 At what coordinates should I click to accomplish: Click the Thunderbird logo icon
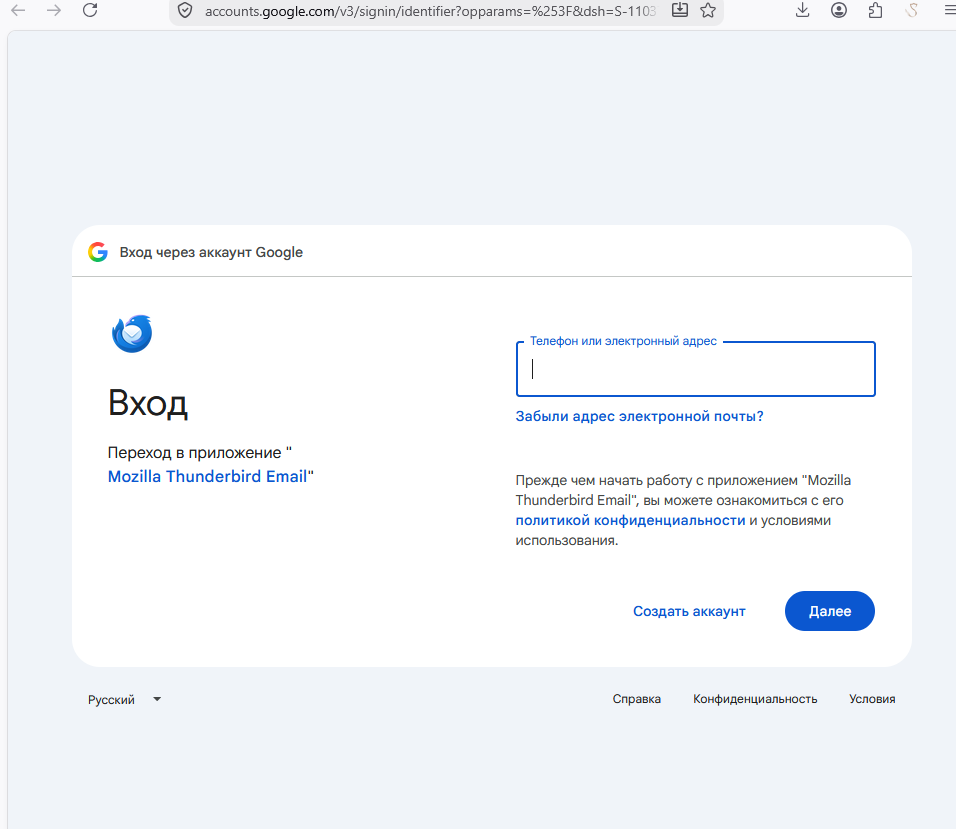pos(132,333)
